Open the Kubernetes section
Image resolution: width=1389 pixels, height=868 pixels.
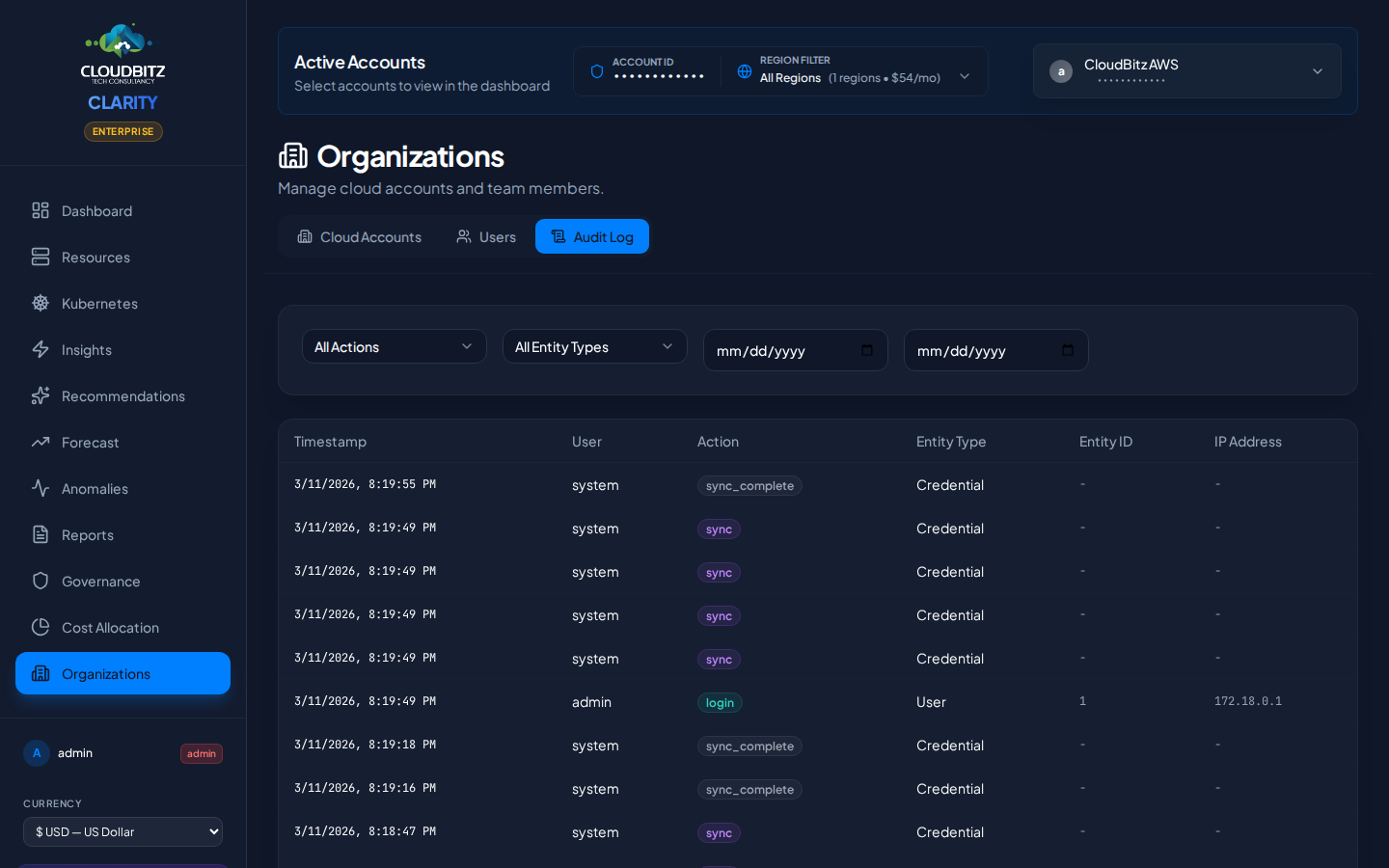pyautogui.click(x=40, y=303)
